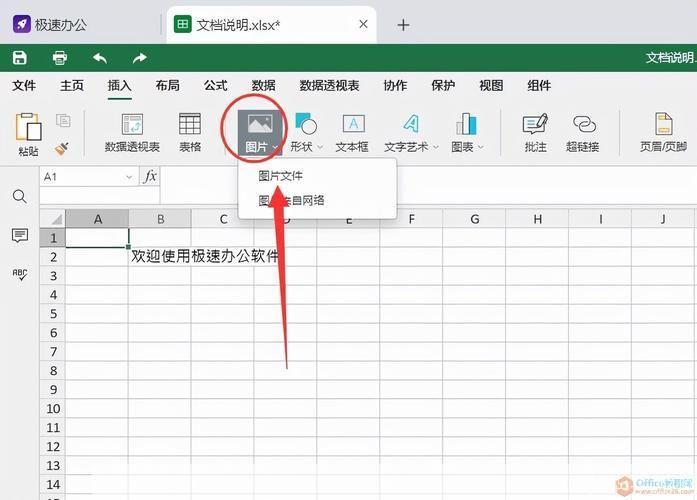Screen dimensions: 697x500
Task: Select cell A1 in the grid
Action: coord(97,238)
